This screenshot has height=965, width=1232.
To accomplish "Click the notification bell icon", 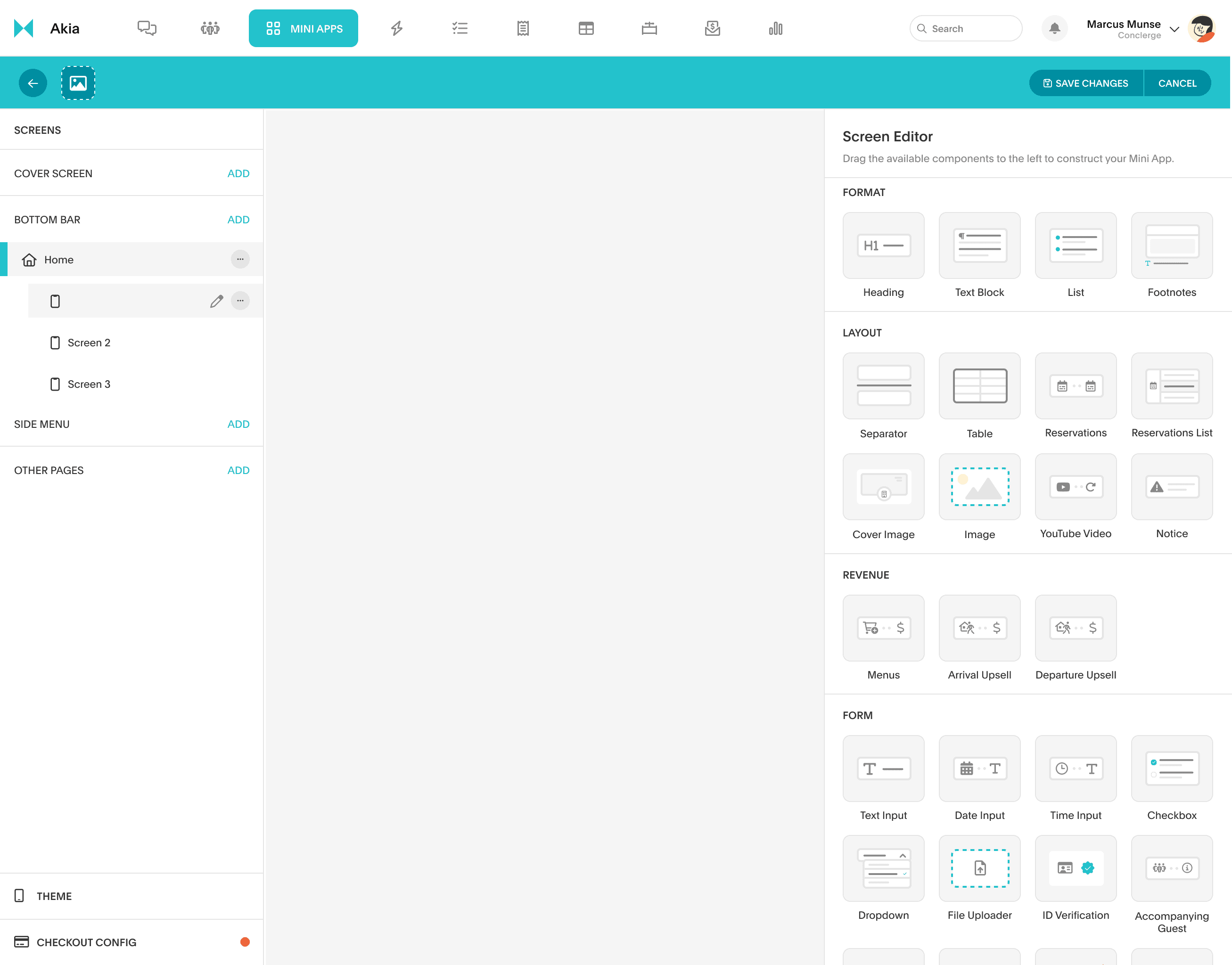I will pos(1054,28).
